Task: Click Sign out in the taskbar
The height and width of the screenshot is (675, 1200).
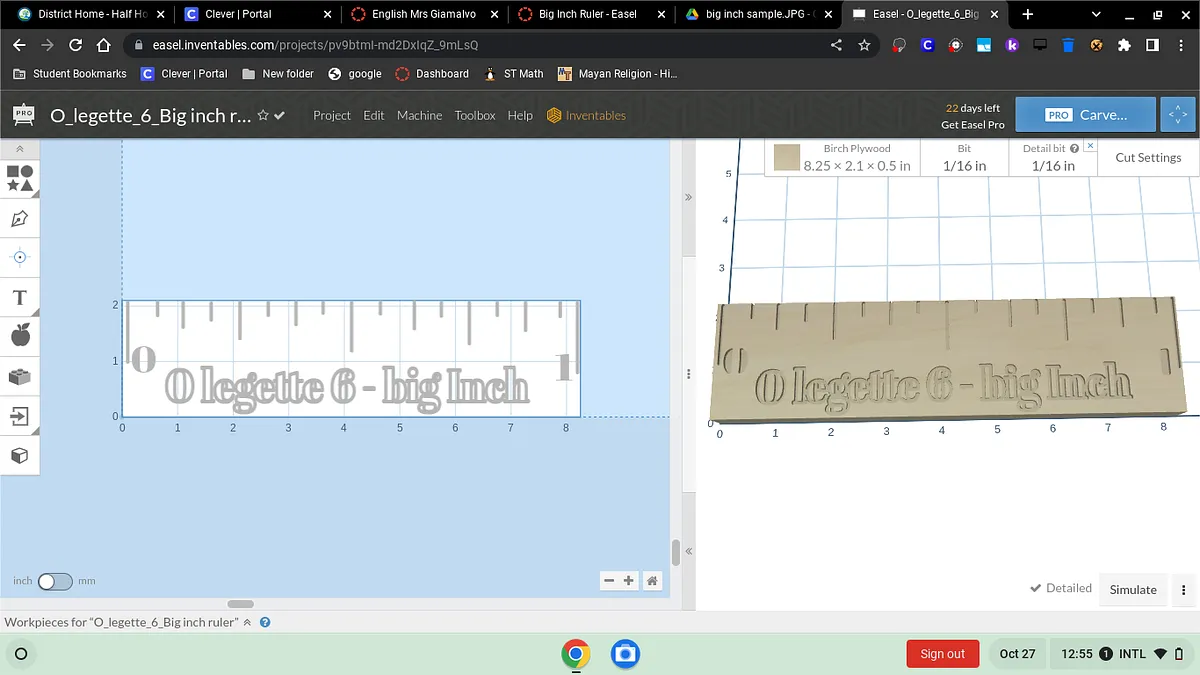Action: 942,653
